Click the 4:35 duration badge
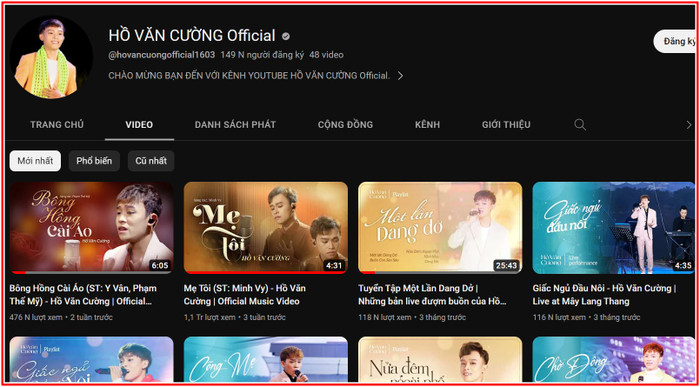This screenshot has height=387, width=700. pos(683,266)
